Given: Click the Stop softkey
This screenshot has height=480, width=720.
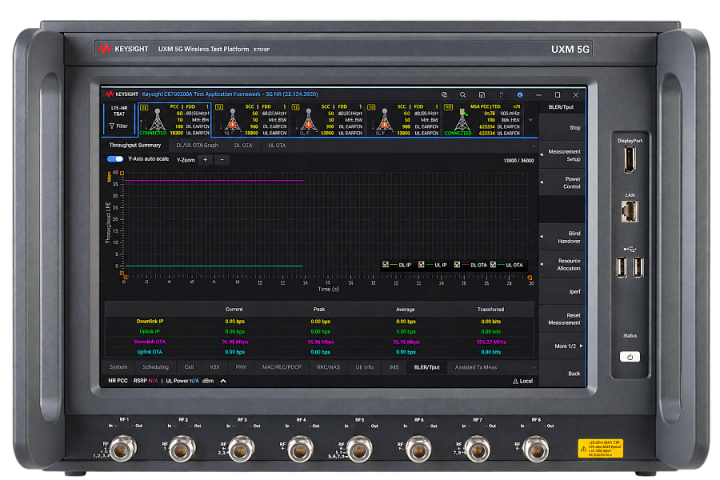Looking at the screenshot, I should 562,128.
